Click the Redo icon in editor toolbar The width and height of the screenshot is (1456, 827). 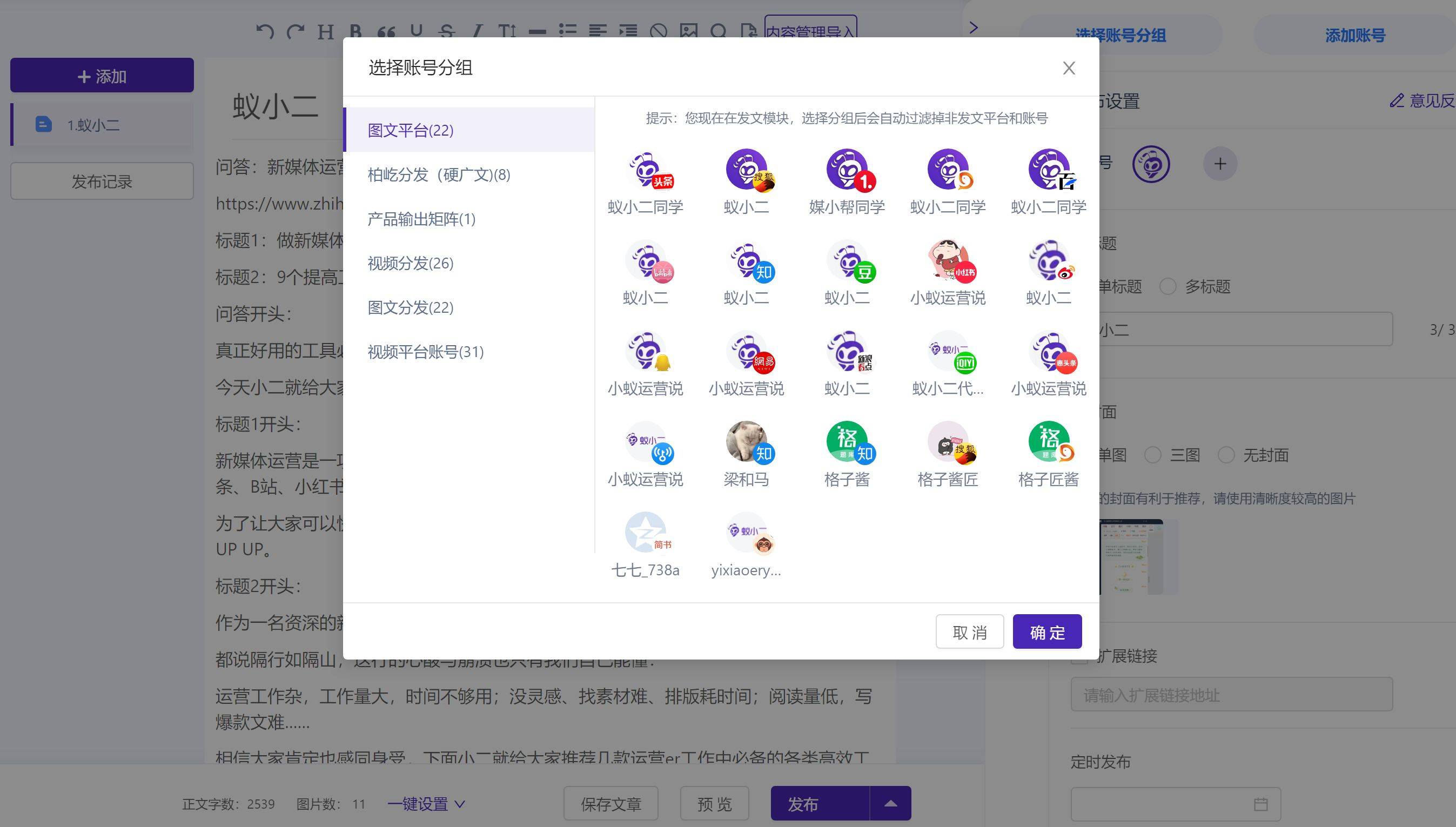pyautogui.click(x=295, y=31)
